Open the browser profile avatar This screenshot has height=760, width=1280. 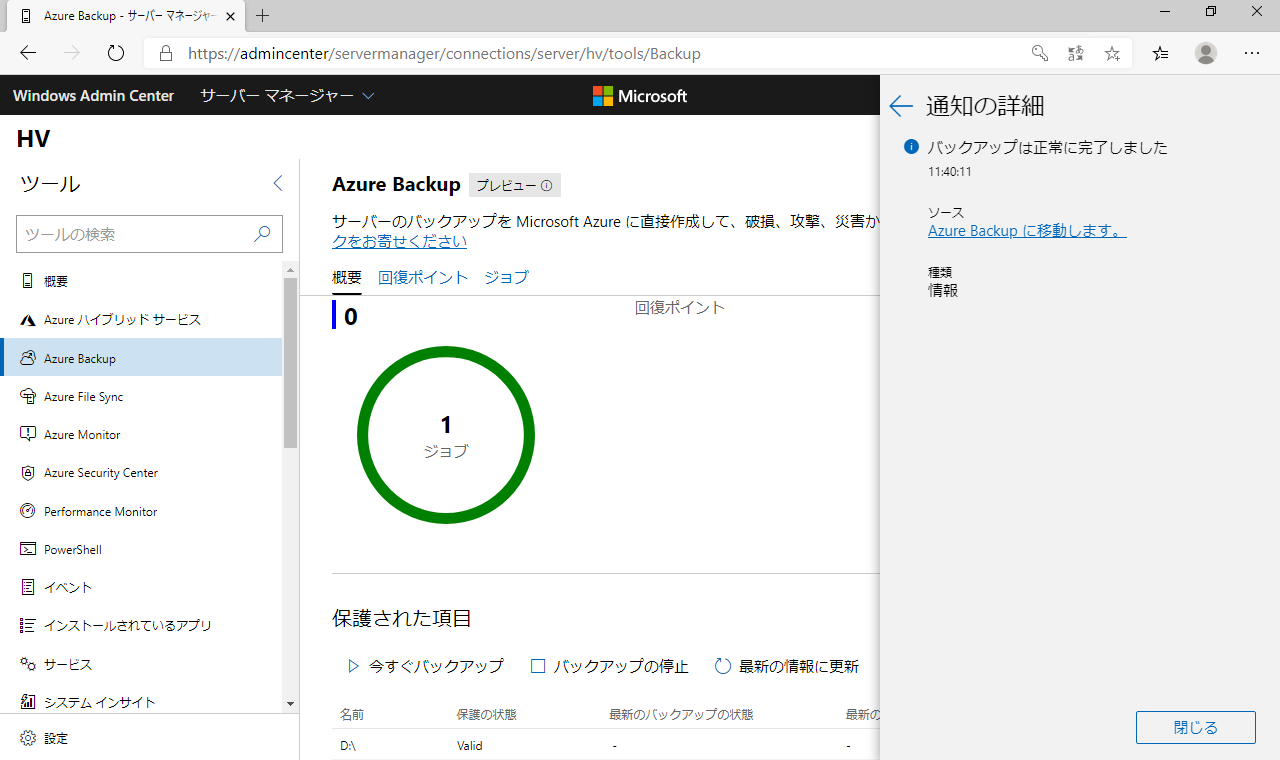pos(1206,53)
